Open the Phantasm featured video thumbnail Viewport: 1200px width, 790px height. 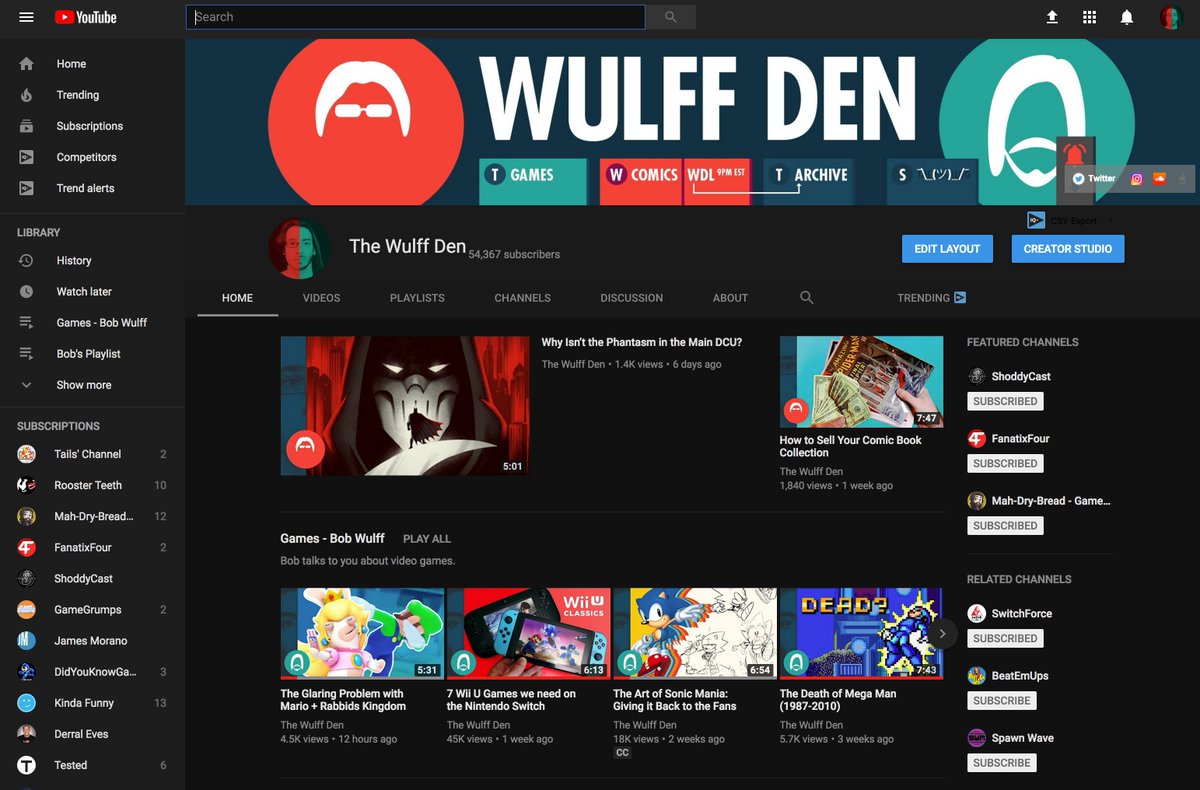point(405,405)
